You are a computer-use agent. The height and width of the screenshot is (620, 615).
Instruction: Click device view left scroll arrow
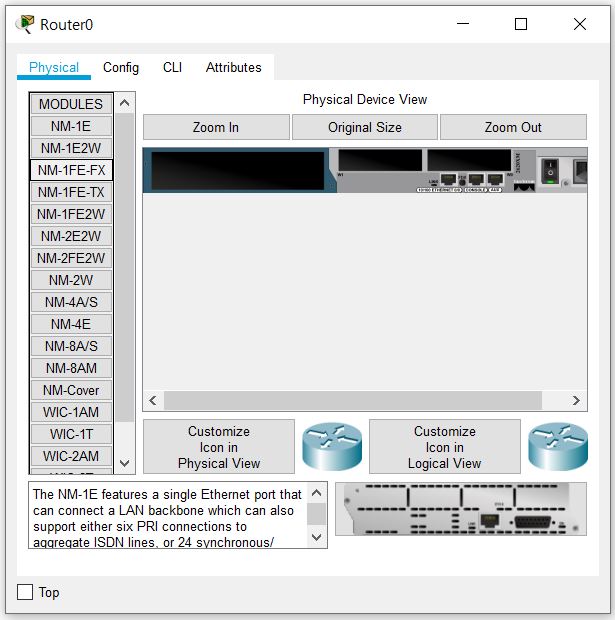click(x=153, y=401)
